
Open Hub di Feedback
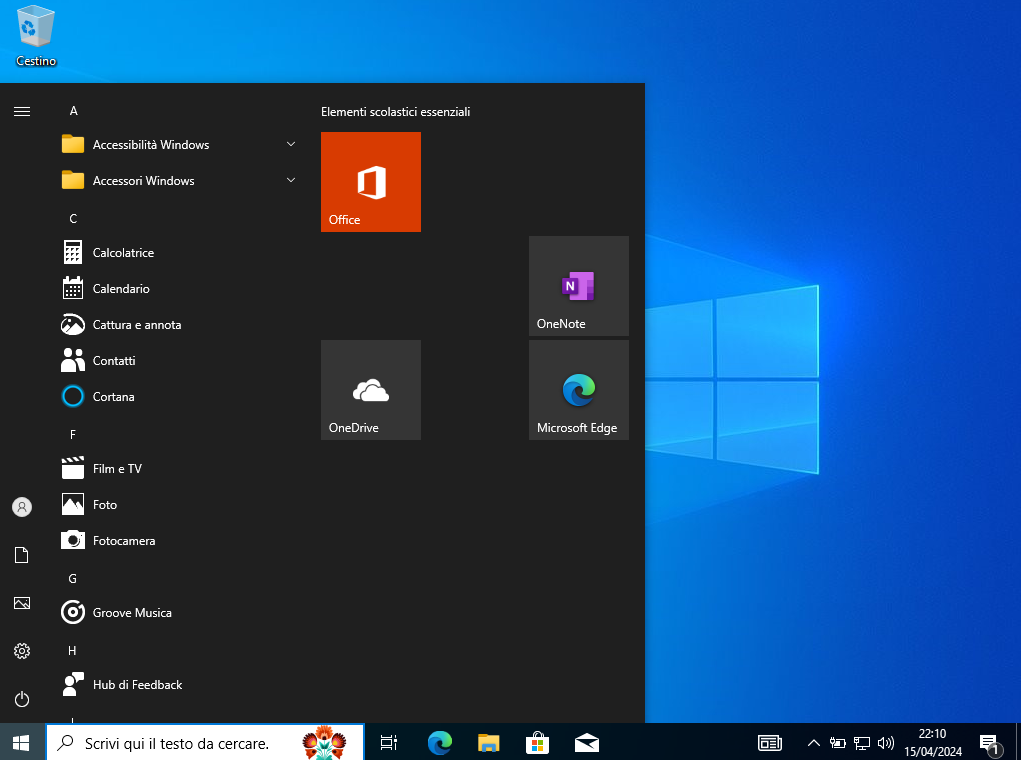coord(179,684)
